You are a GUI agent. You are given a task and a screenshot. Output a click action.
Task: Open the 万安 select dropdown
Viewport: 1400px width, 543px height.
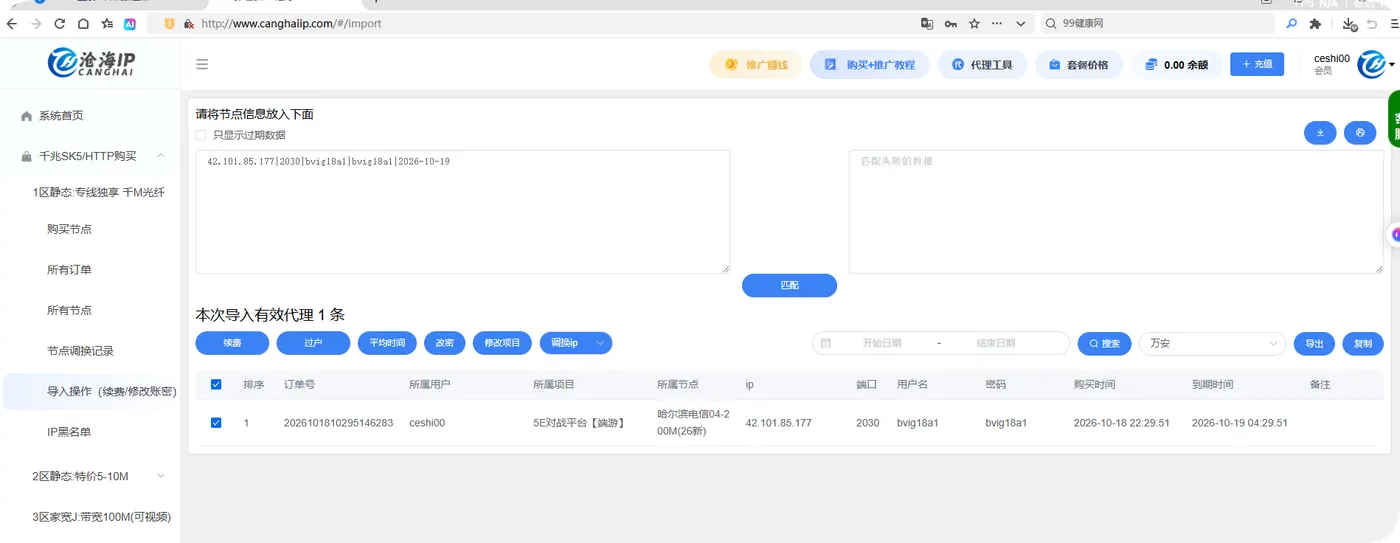tap(1213, 343)
